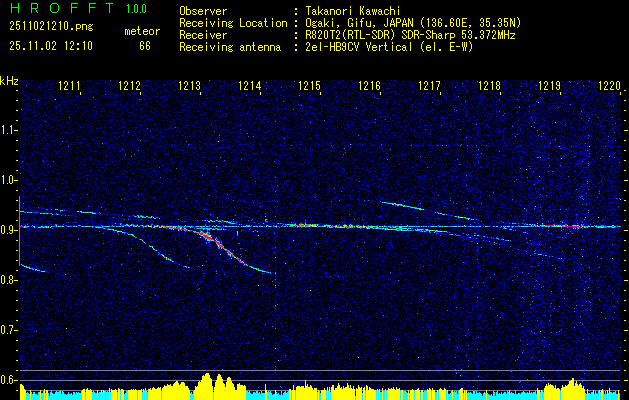Click the date stamp 25.11.02 12:10
This screenshot has height=400, width=629.
coord(51,46)
